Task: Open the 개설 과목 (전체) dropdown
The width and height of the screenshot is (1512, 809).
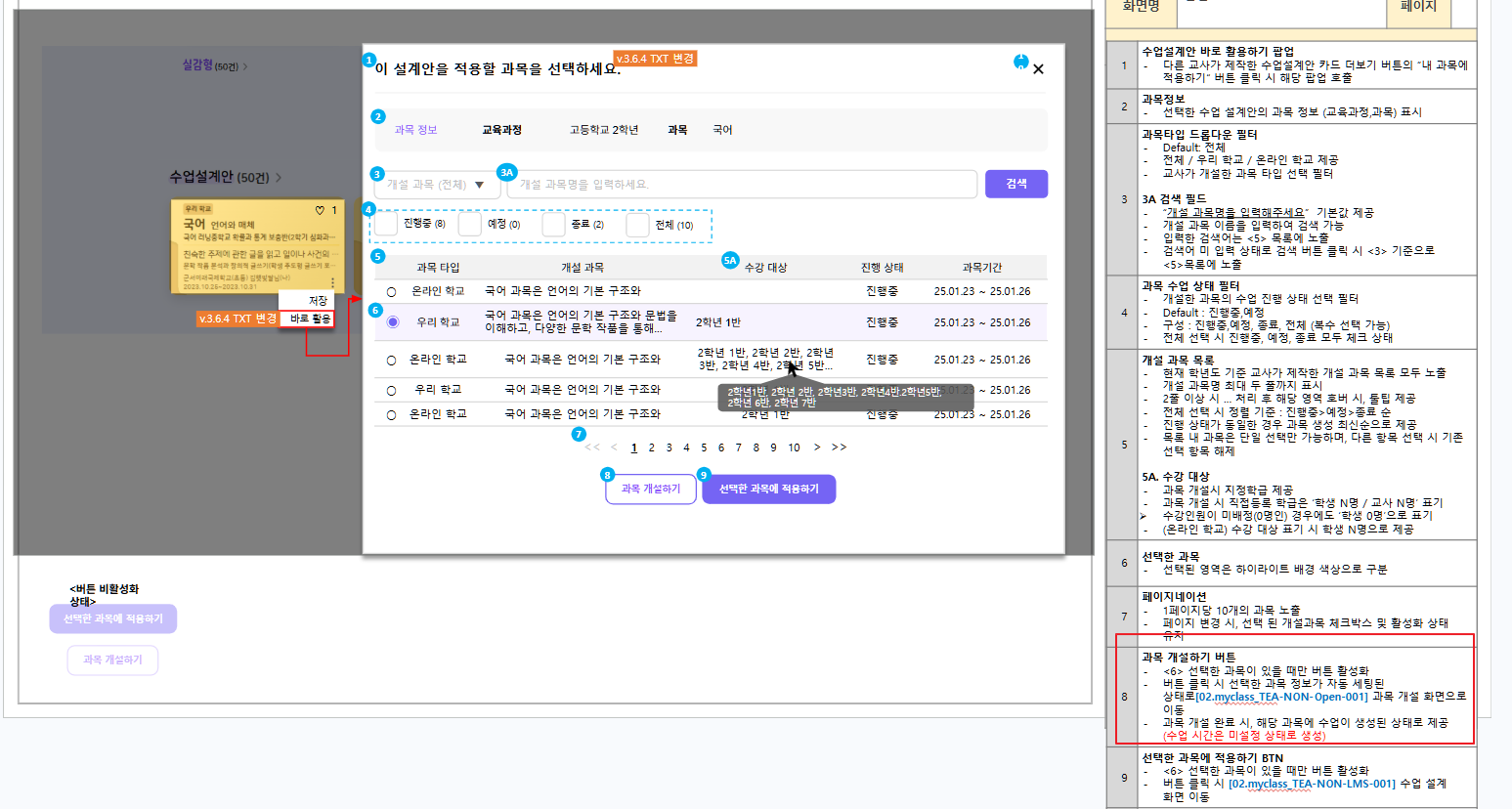Action: (x=436, y=185)
